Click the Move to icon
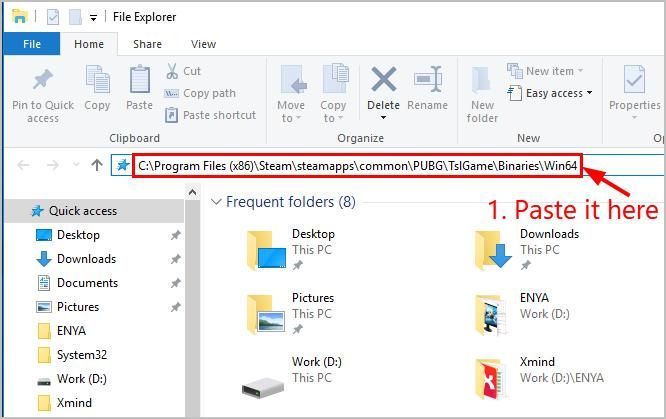This screenshot has height=419, width=666. pyautogui.click(x=293, y=79)
